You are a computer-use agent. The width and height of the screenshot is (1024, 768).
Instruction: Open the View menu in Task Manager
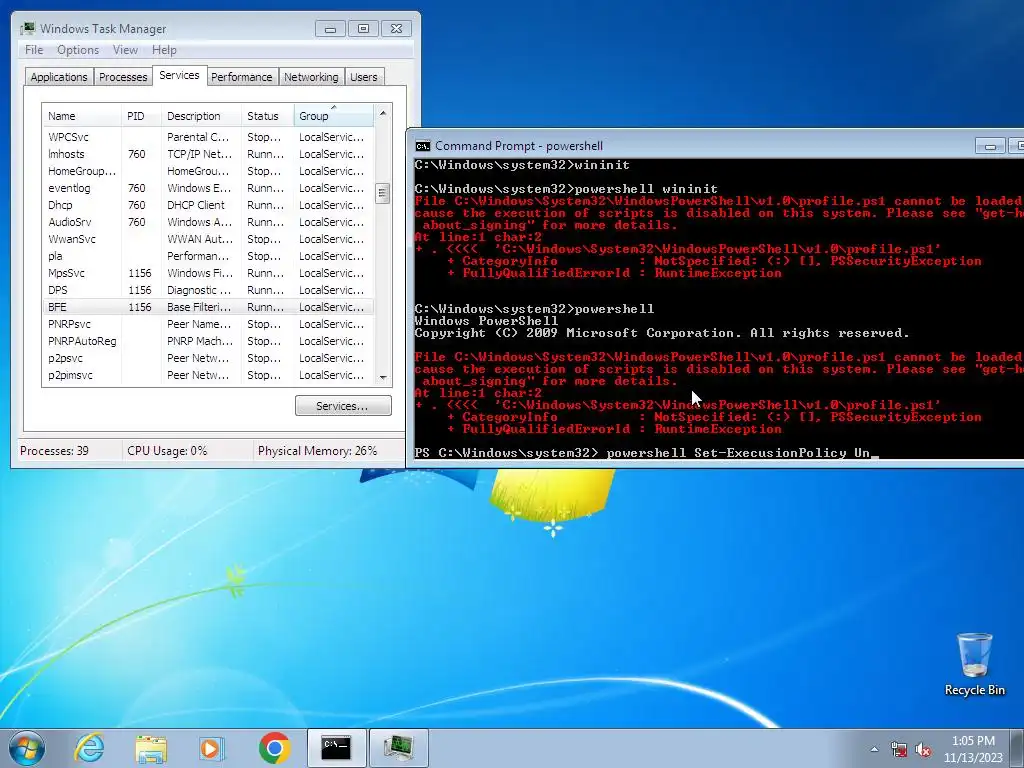coord(125,50)
